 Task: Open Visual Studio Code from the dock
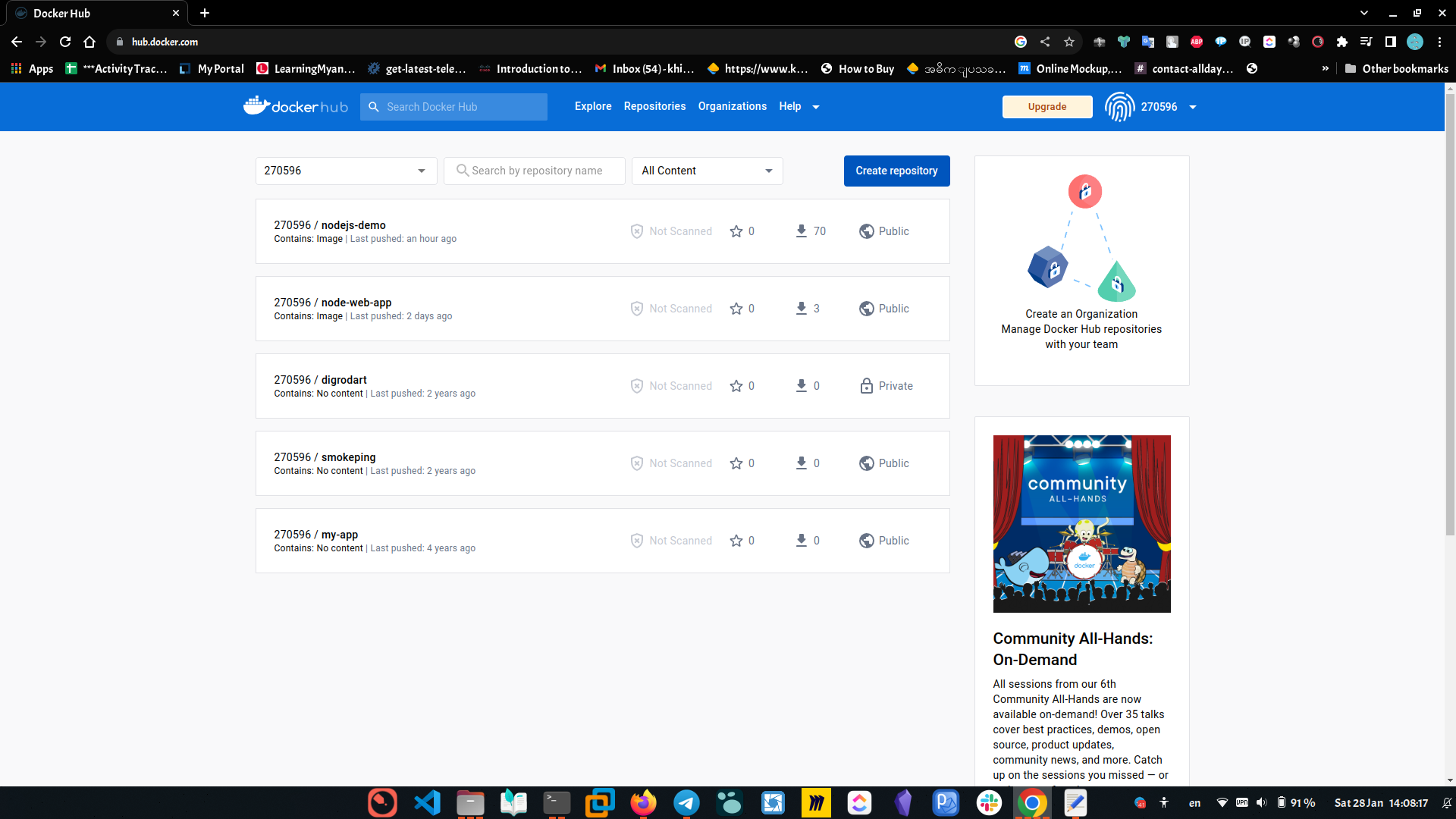click(427, 802)
